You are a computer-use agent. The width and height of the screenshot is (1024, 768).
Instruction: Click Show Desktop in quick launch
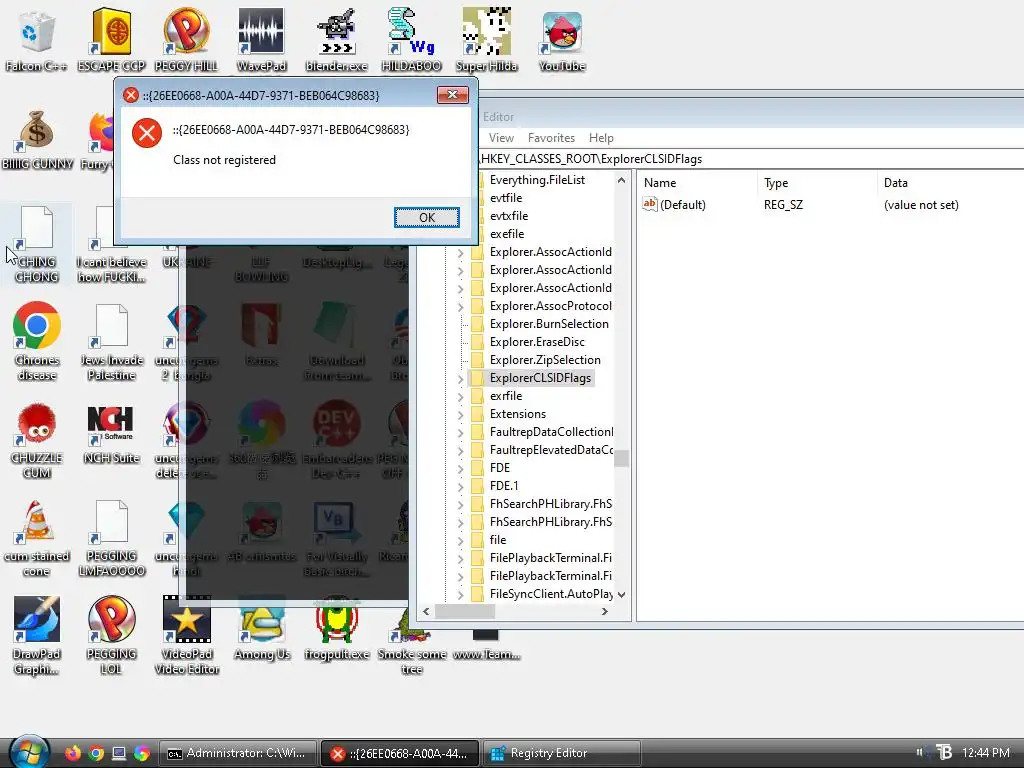(x=119, y=753)
